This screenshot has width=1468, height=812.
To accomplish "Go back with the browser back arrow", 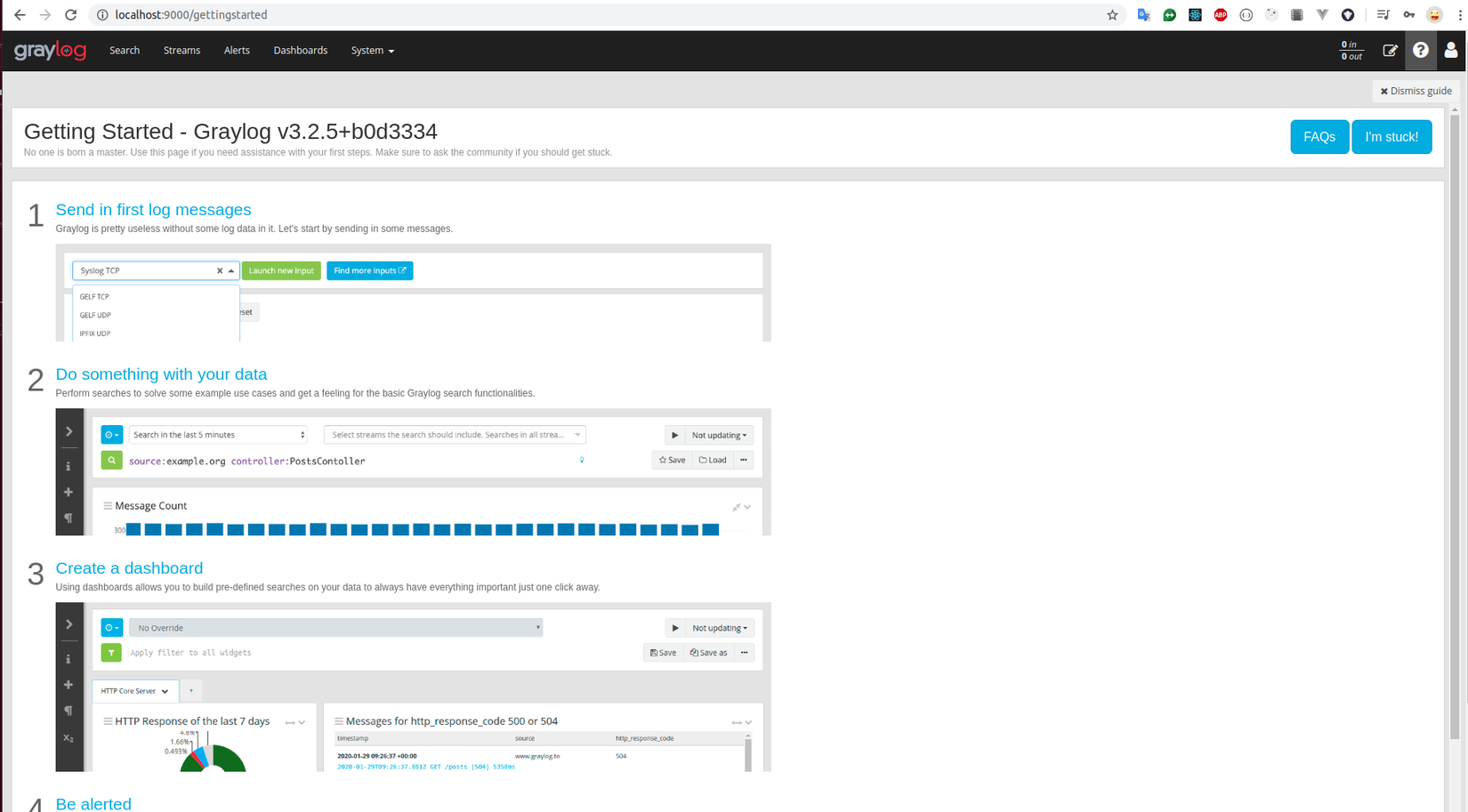I will point(20,15).
